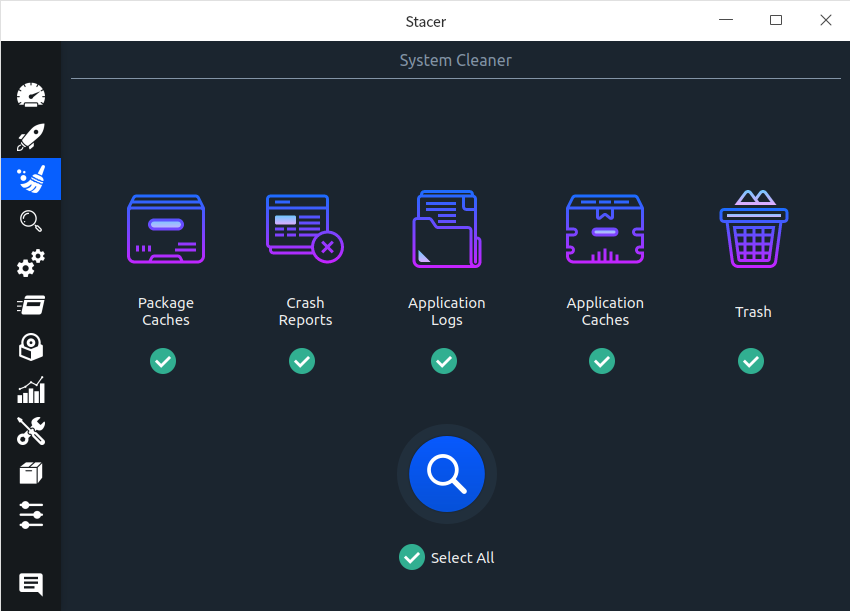This screenshot has height=611, width=850.
Task: Uncheck the Application Logs checkbox
Action: click(x=444, y=361)
